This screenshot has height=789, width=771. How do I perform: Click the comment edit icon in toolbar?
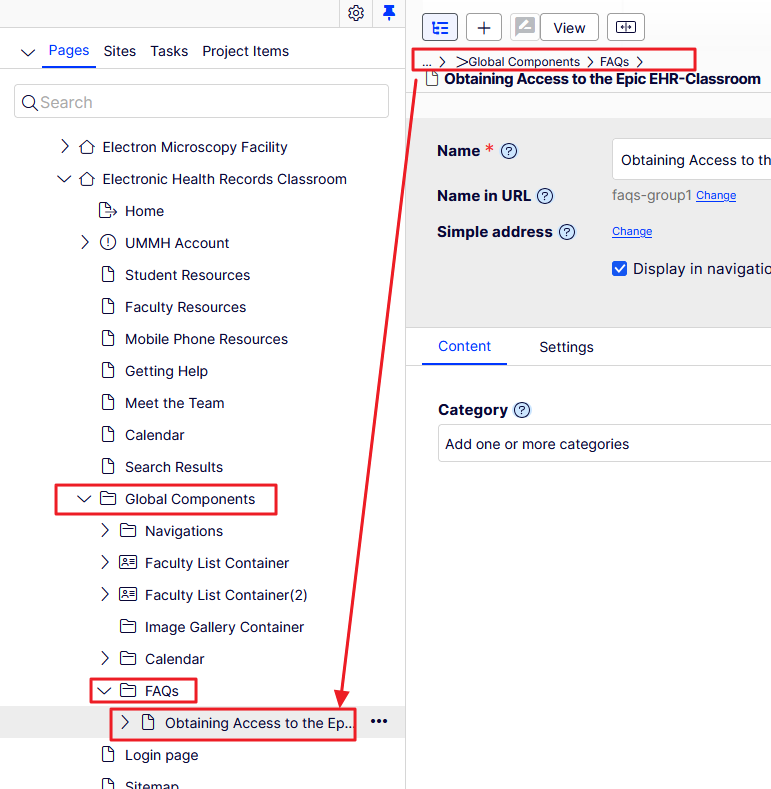[x=524, y=27]
